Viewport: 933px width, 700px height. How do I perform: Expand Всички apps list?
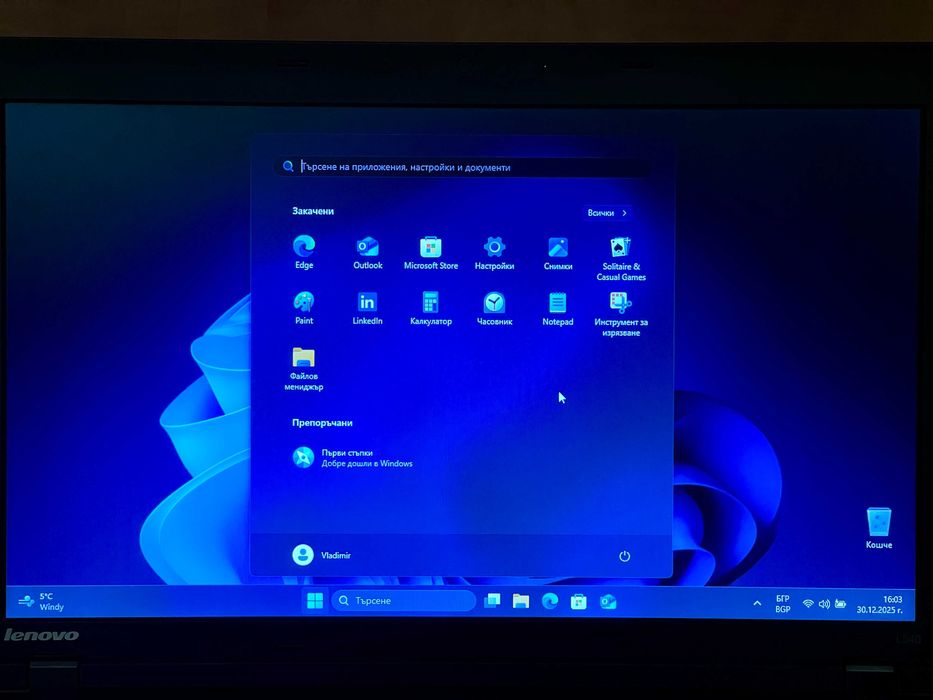click(x=607, y=212)
